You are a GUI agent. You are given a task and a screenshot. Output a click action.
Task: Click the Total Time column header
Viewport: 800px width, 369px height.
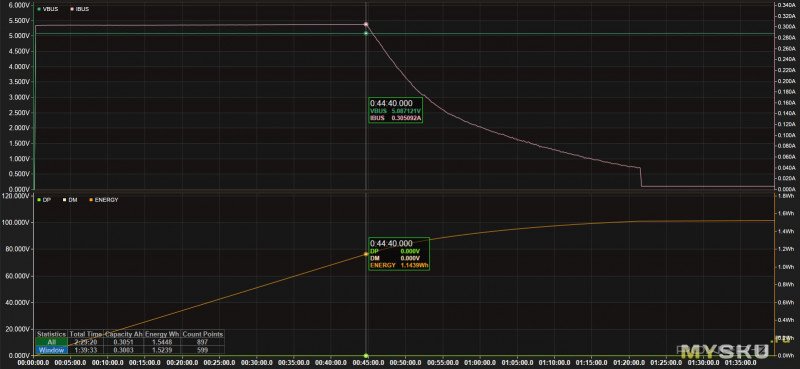[86, 334]
